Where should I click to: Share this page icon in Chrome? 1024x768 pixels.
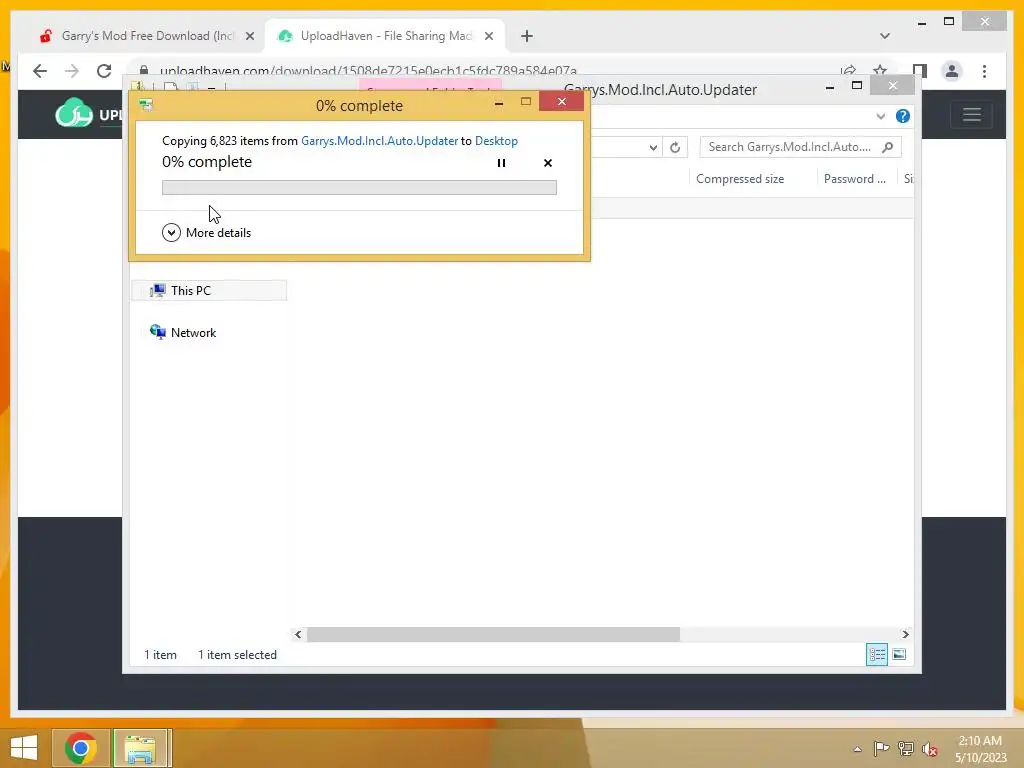848,71
